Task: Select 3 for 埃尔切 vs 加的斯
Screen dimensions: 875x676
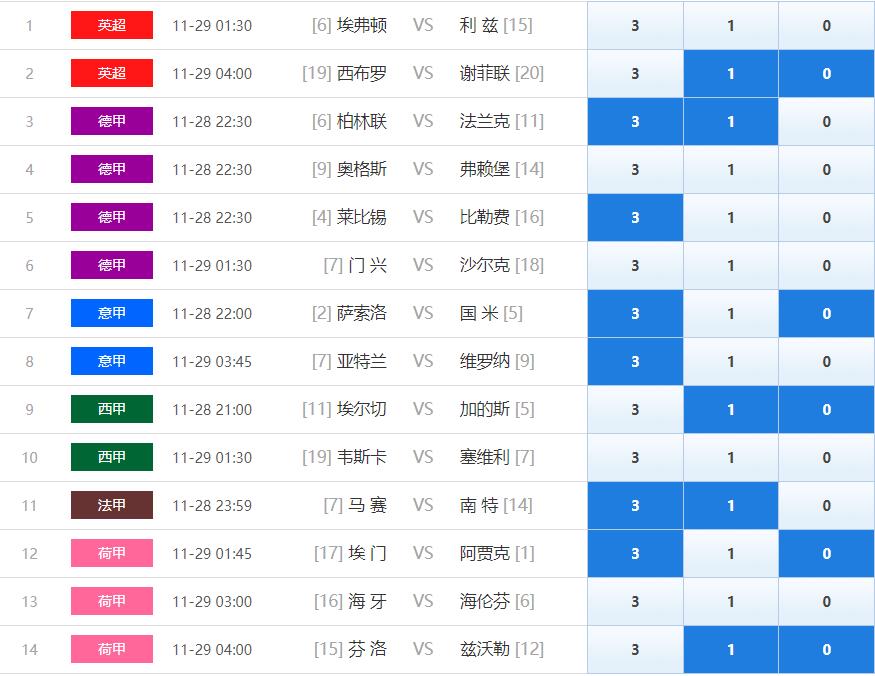Action: tap(635, 409)
